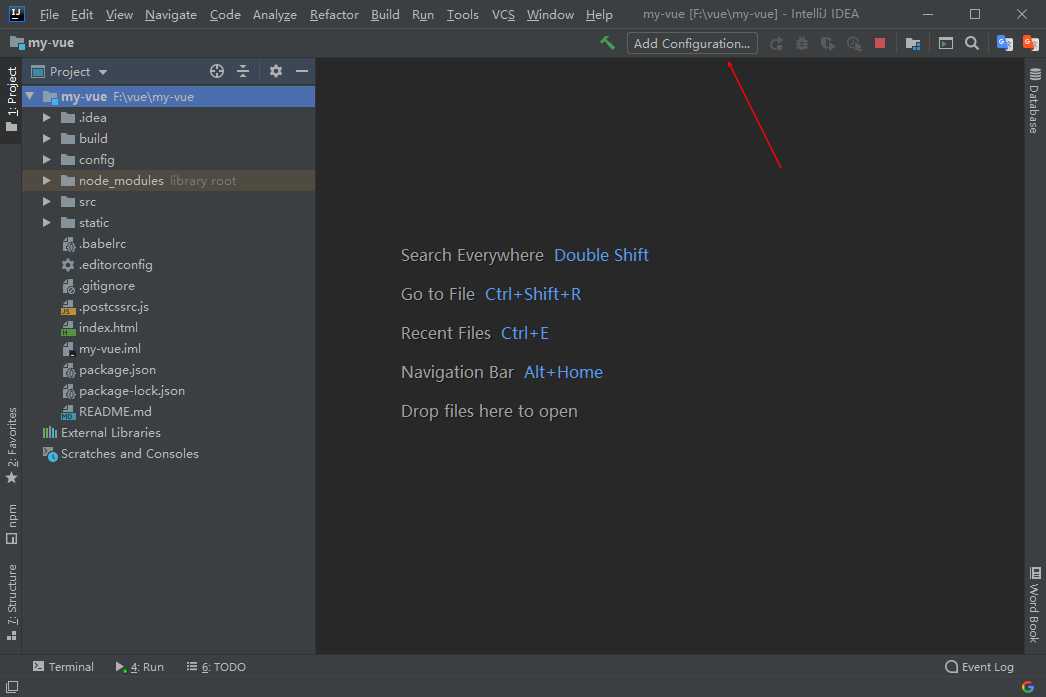Open the Help menu
Screen dimensions: 1046x697
click(599, 14)
